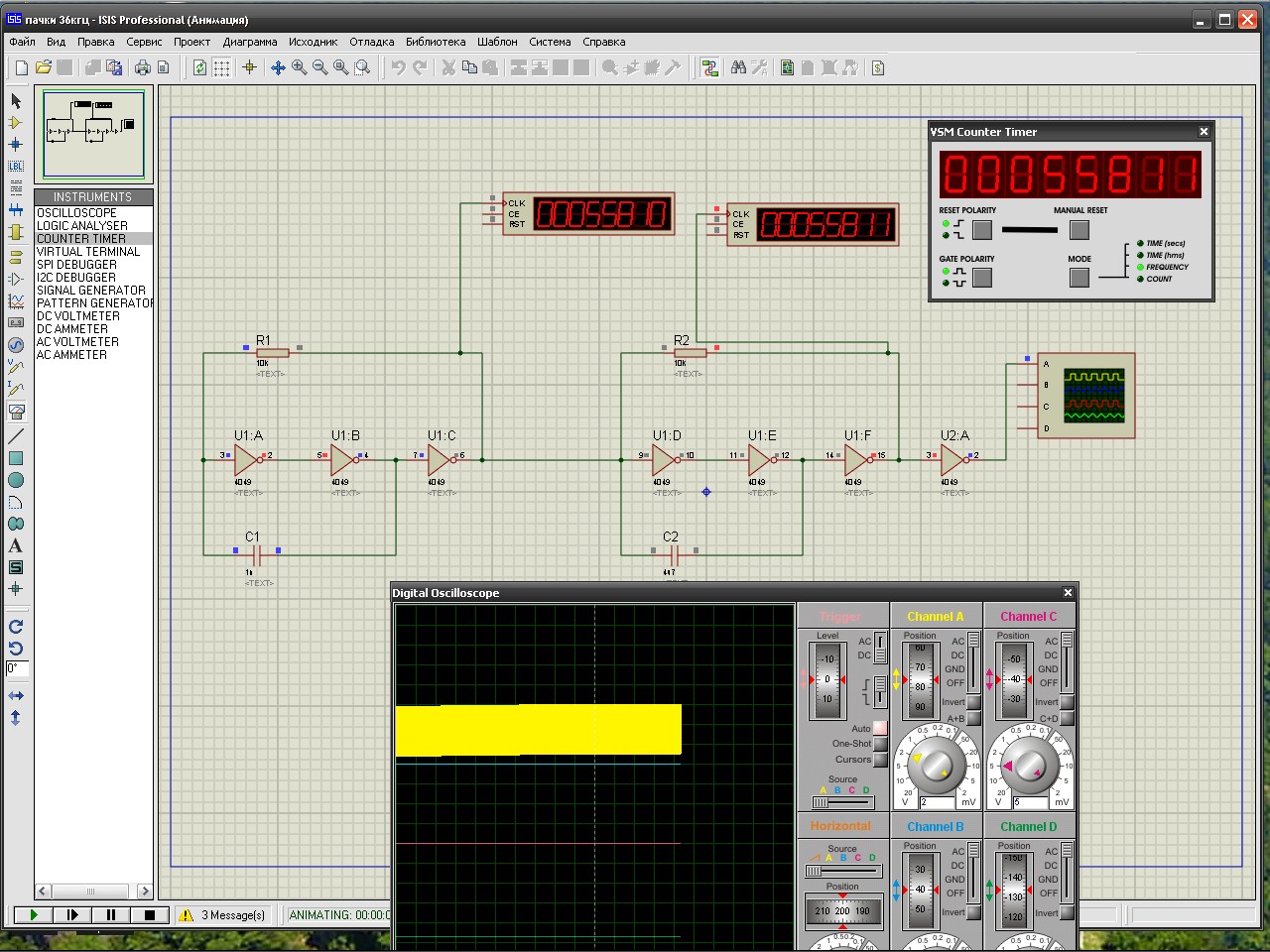Image resolution: width=1270 pixels, height=952 pixels.
Task: Select SIGNAL GENERATOR in instruments list
Action: point(90,291)
